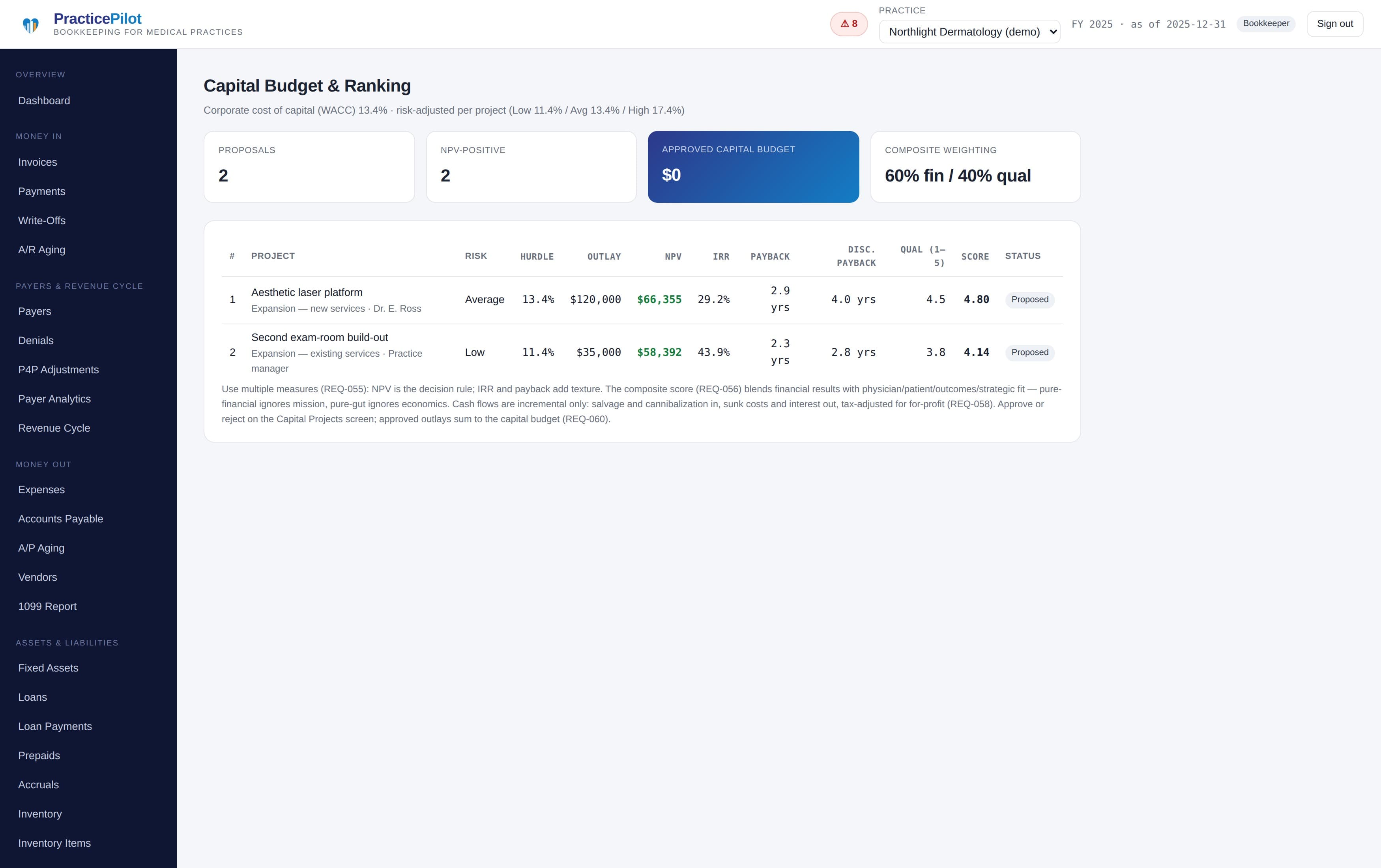Open the Prepaids page
Screen dimensions: 1381x868
39,756
